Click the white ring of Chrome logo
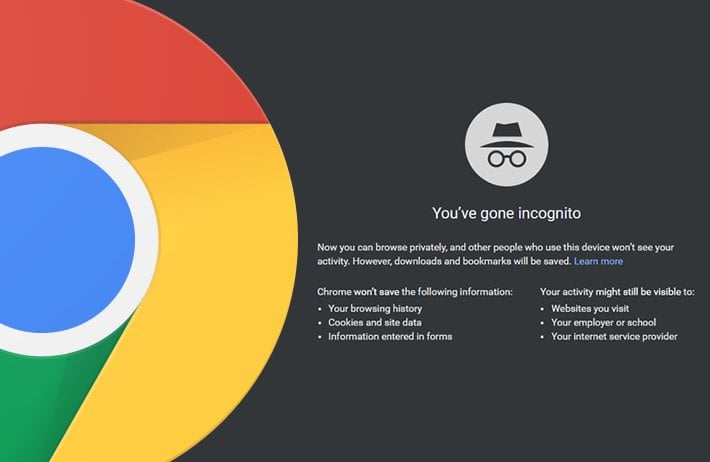The height and width of the screenshot is (462, 710). click(146, 236)
